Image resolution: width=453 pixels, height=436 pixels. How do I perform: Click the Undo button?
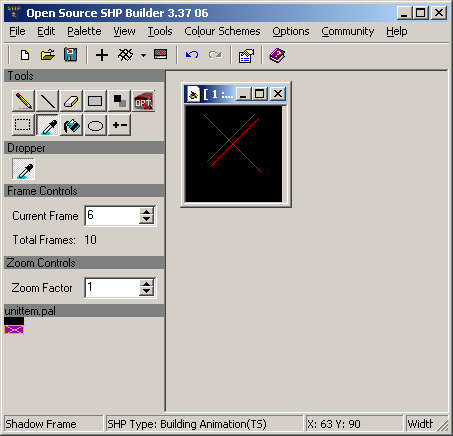tap(192, 54)
